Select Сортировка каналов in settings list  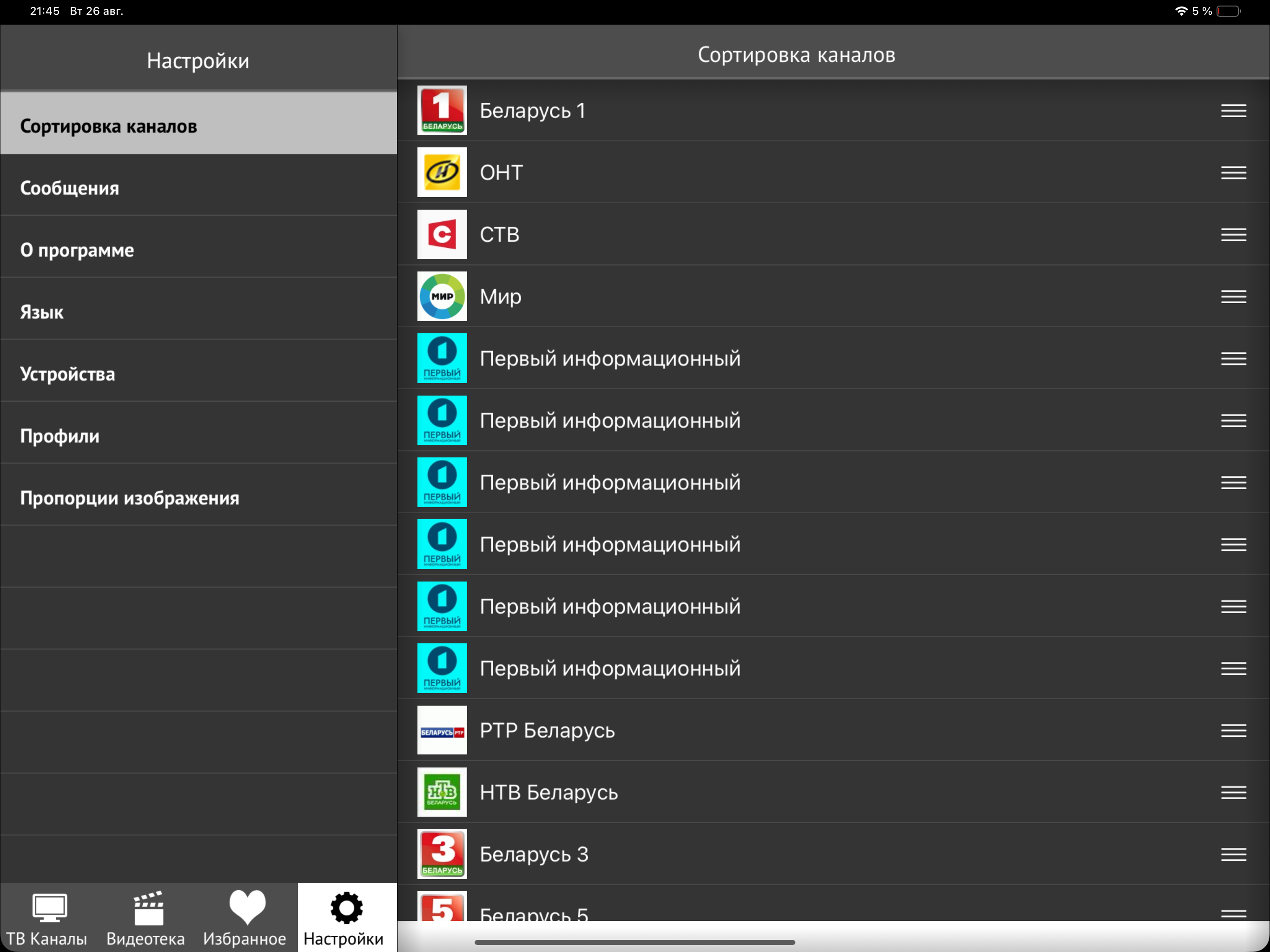coord(198,124)
